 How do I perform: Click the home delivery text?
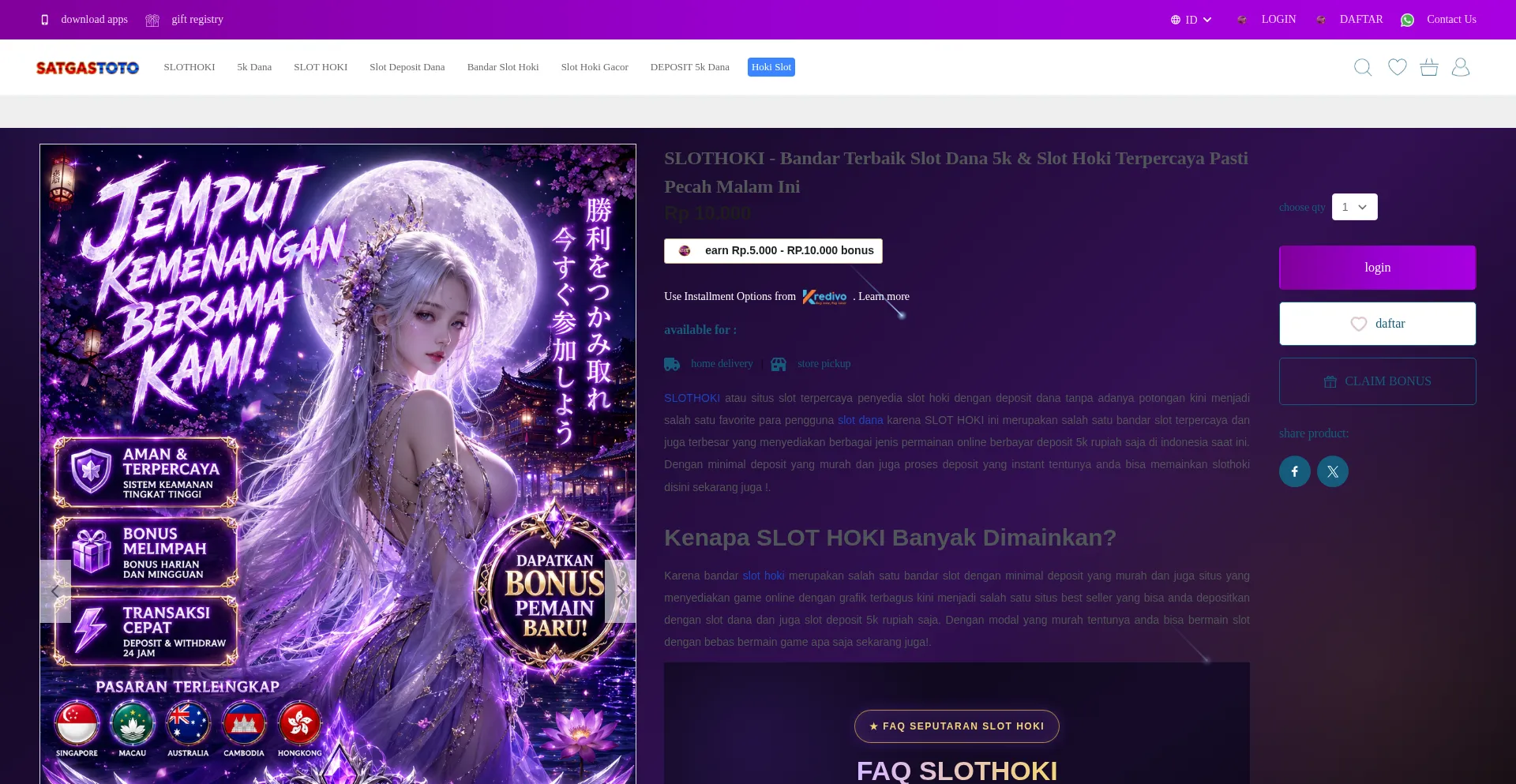click(722, 364)
